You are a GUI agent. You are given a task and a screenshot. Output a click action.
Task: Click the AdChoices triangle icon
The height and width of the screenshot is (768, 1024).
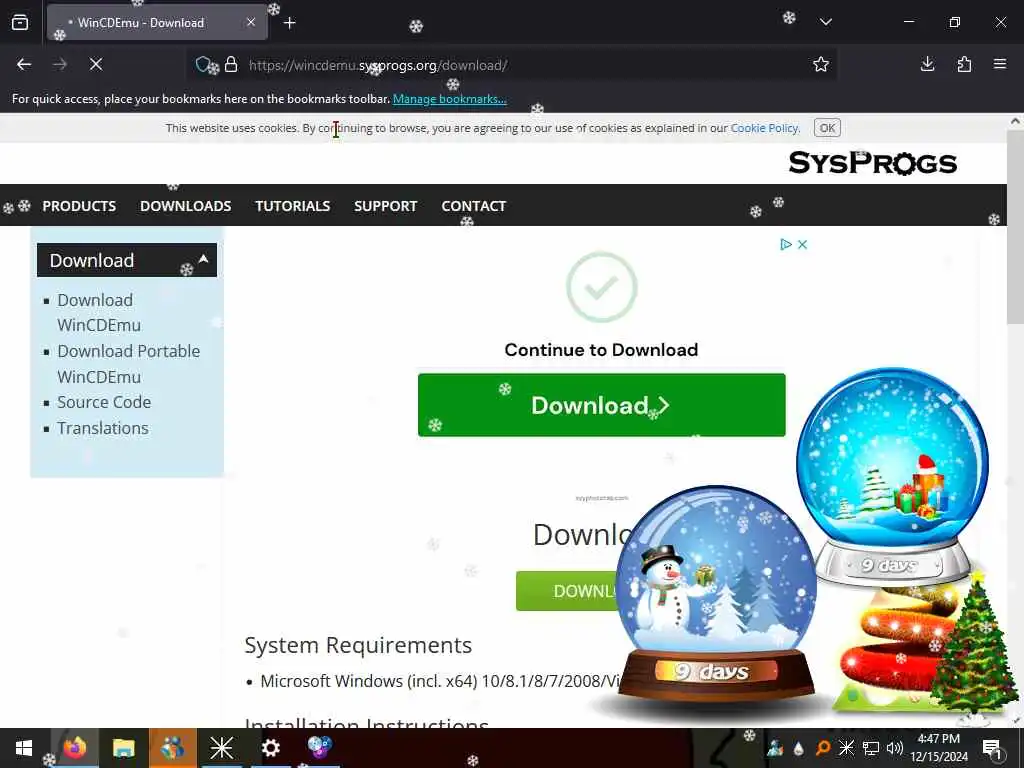tap(786, 244)
